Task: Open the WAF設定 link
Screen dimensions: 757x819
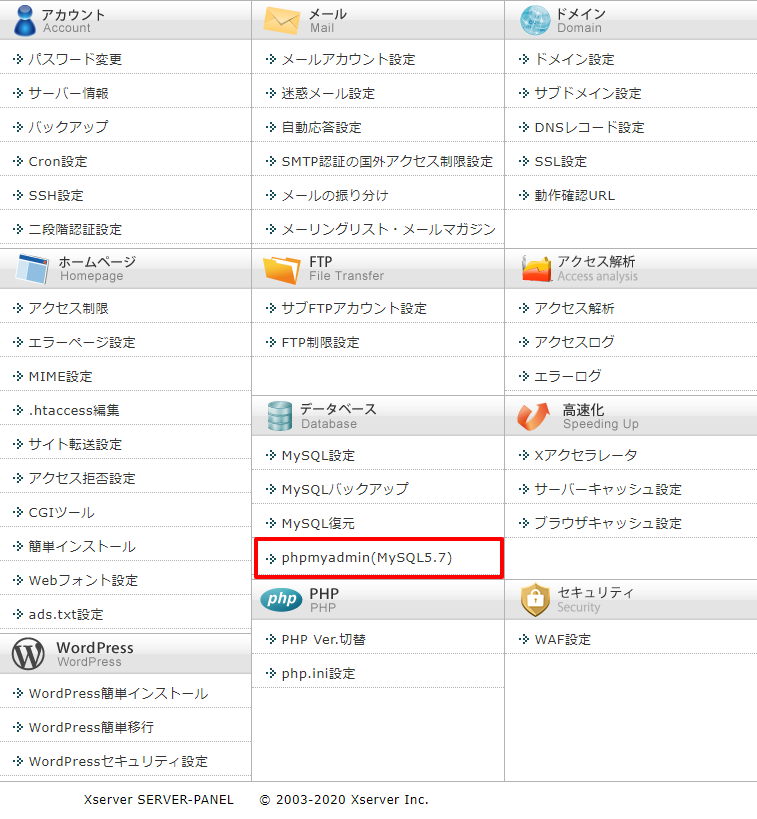Action: pyautogui.click(x=563, y=639)
